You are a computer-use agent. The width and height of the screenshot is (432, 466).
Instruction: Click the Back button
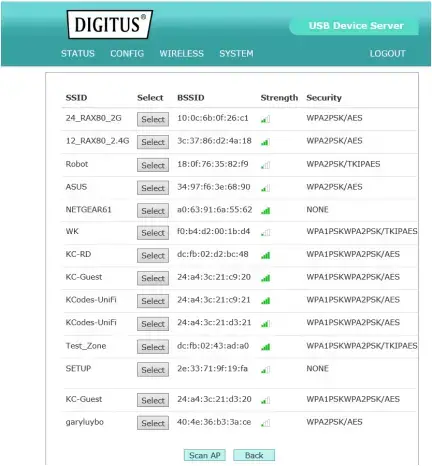point(254,455)
